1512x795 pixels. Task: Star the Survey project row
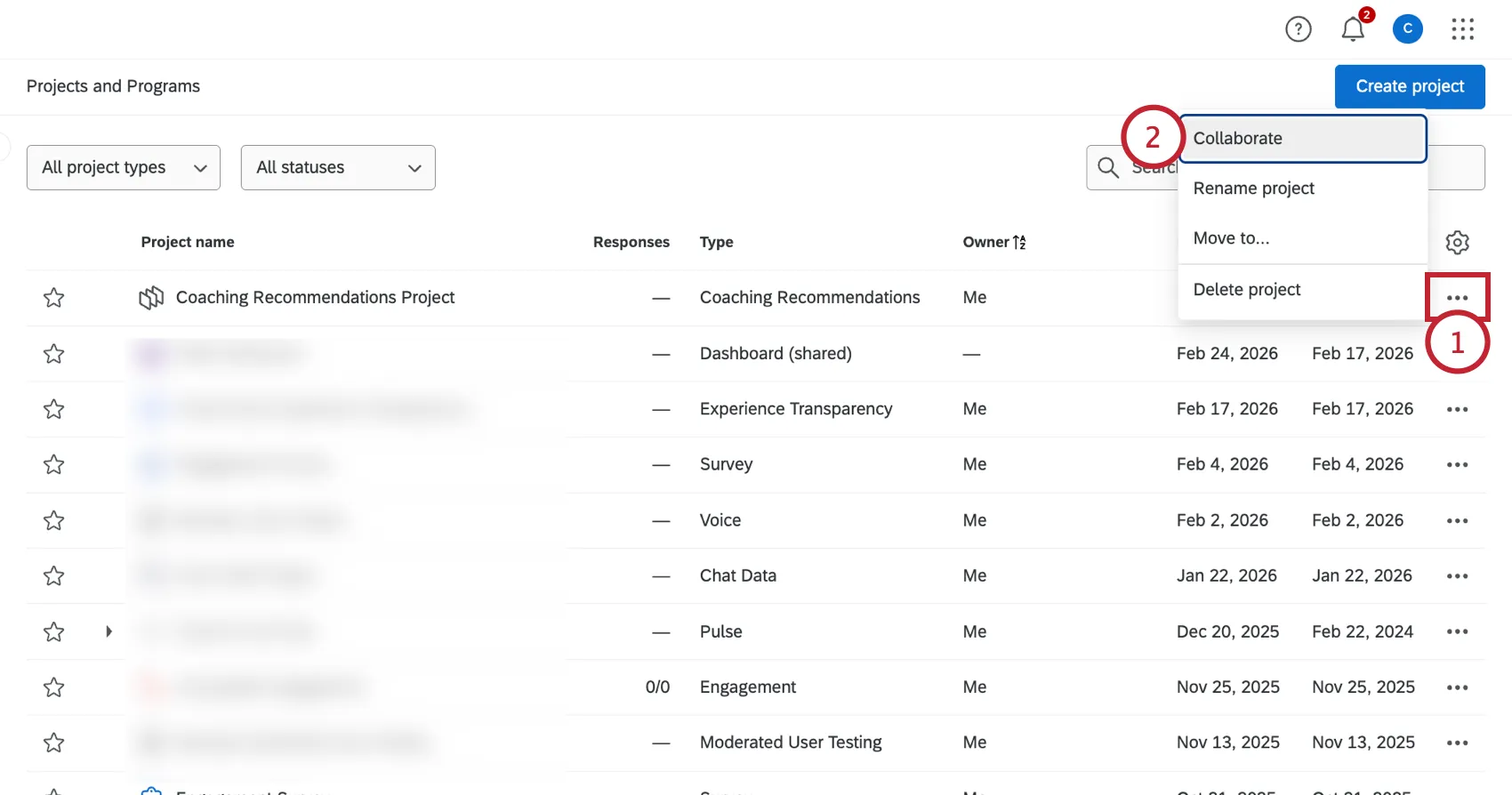(54, 464)
